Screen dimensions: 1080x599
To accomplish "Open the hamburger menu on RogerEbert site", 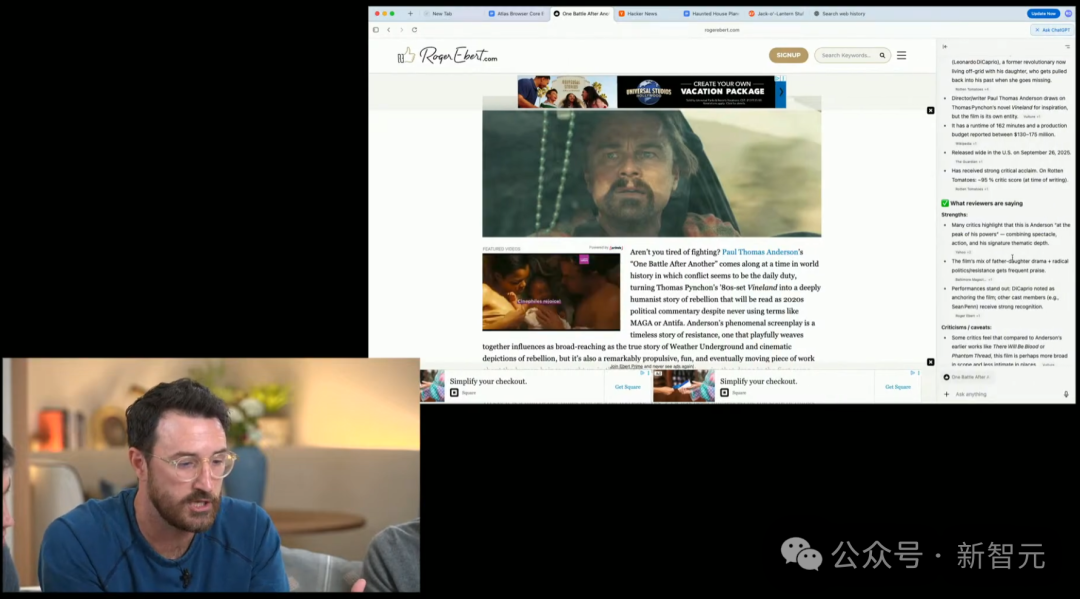I will tap(901, 56).
